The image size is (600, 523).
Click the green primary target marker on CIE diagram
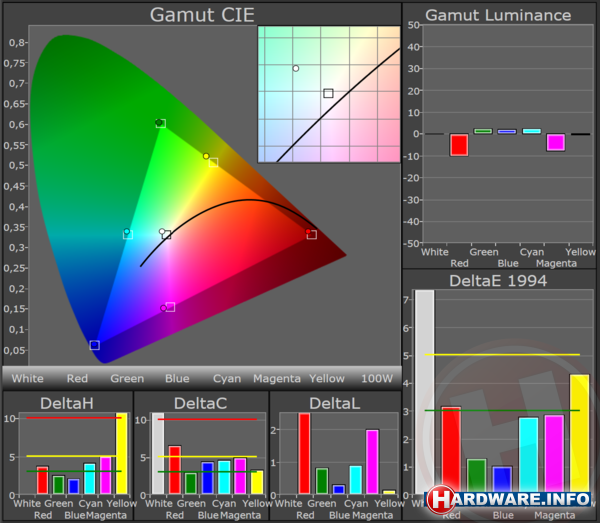click(x=161, y=123)
